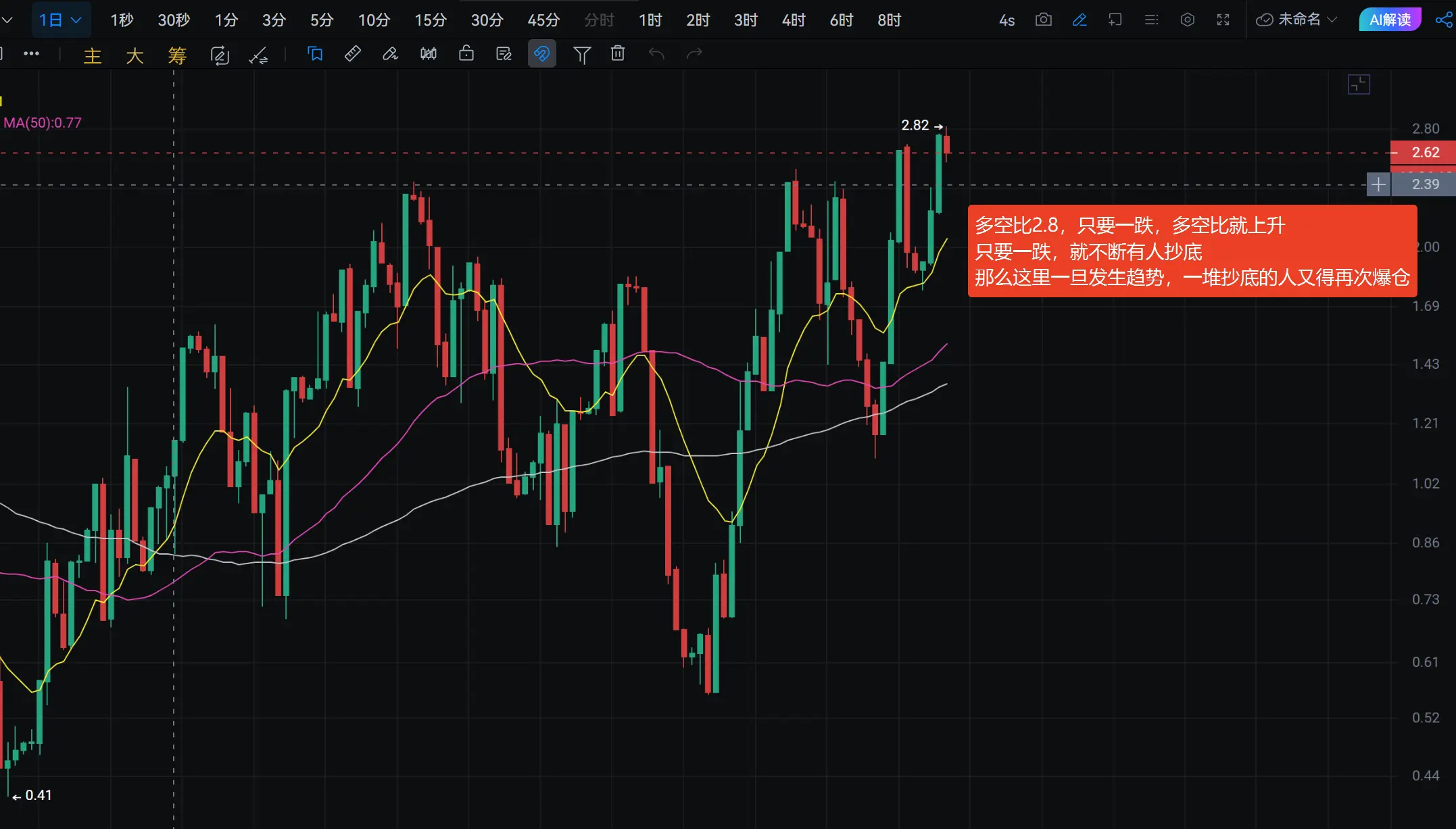The height and width of the screenshot is (829, 1456).
Task: Click the plus button beside 2.39
Action: (1378, 184)
